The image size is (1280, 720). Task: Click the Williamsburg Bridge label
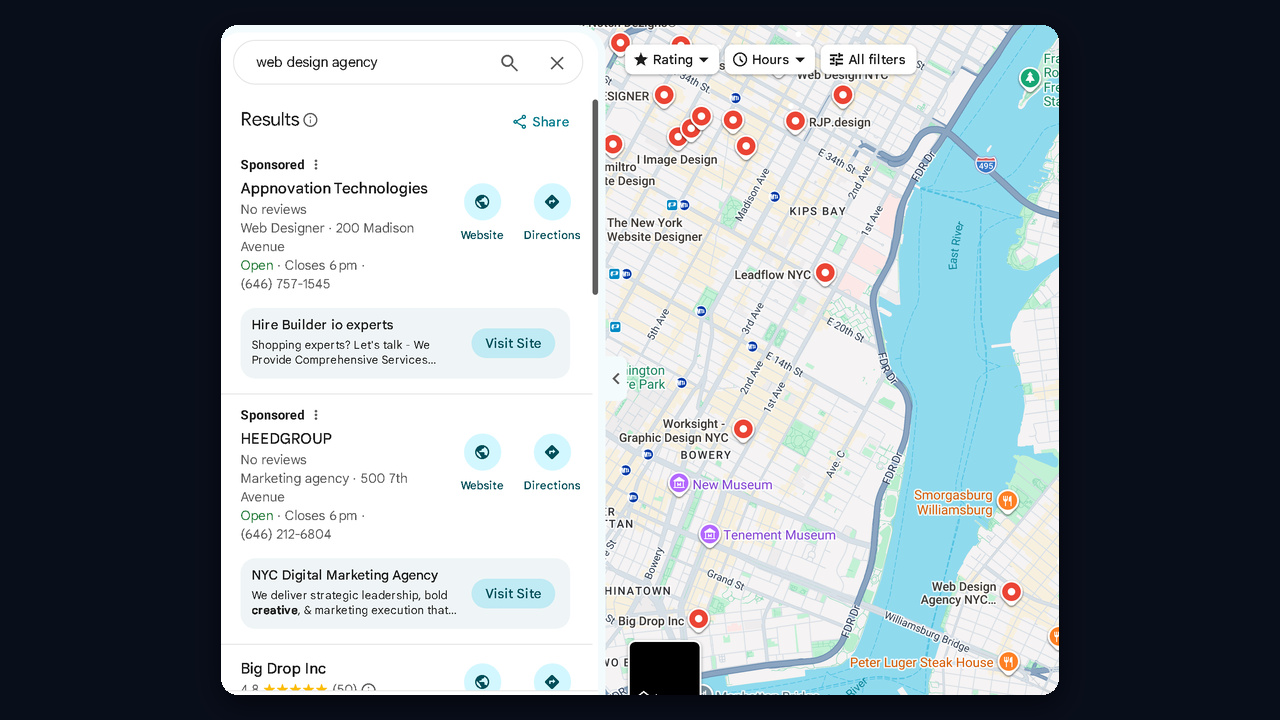[x=927, y=633]
